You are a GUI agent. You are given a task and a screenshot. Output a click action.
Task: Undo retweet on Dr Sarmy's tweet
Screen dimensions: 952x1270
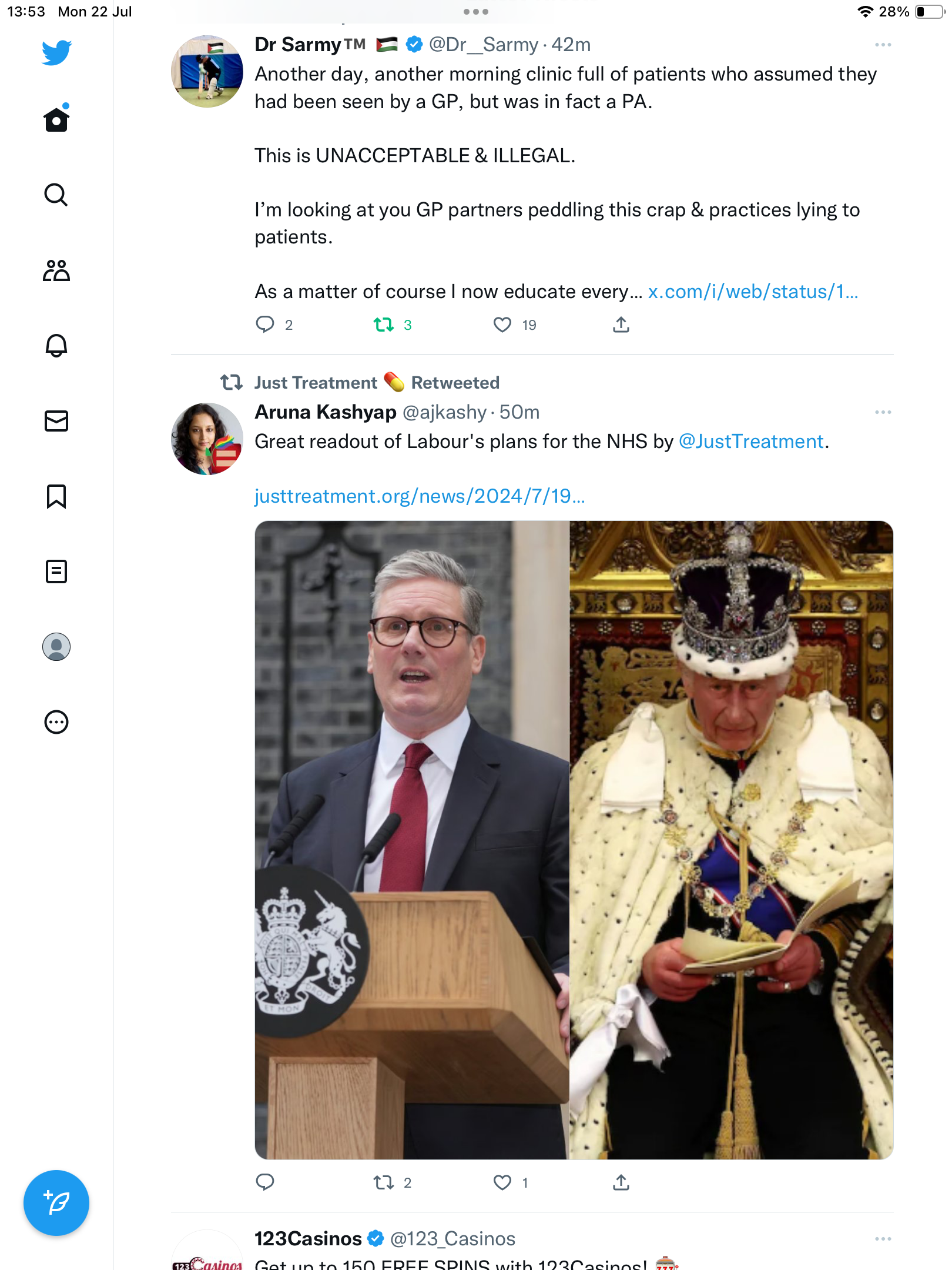pyautogui.click(x=384, y=325)
